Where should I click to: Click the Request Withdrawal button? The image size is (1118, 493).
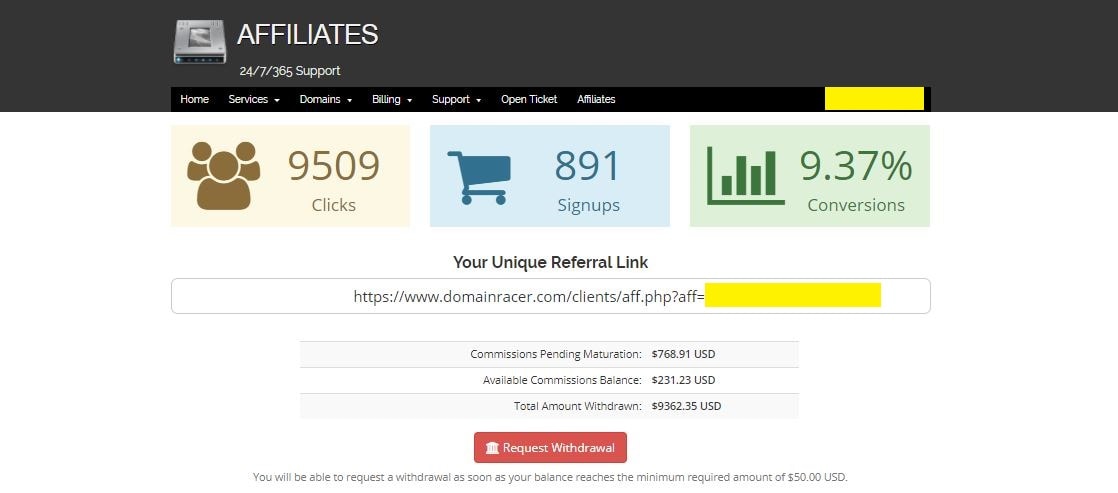point(550,447)
